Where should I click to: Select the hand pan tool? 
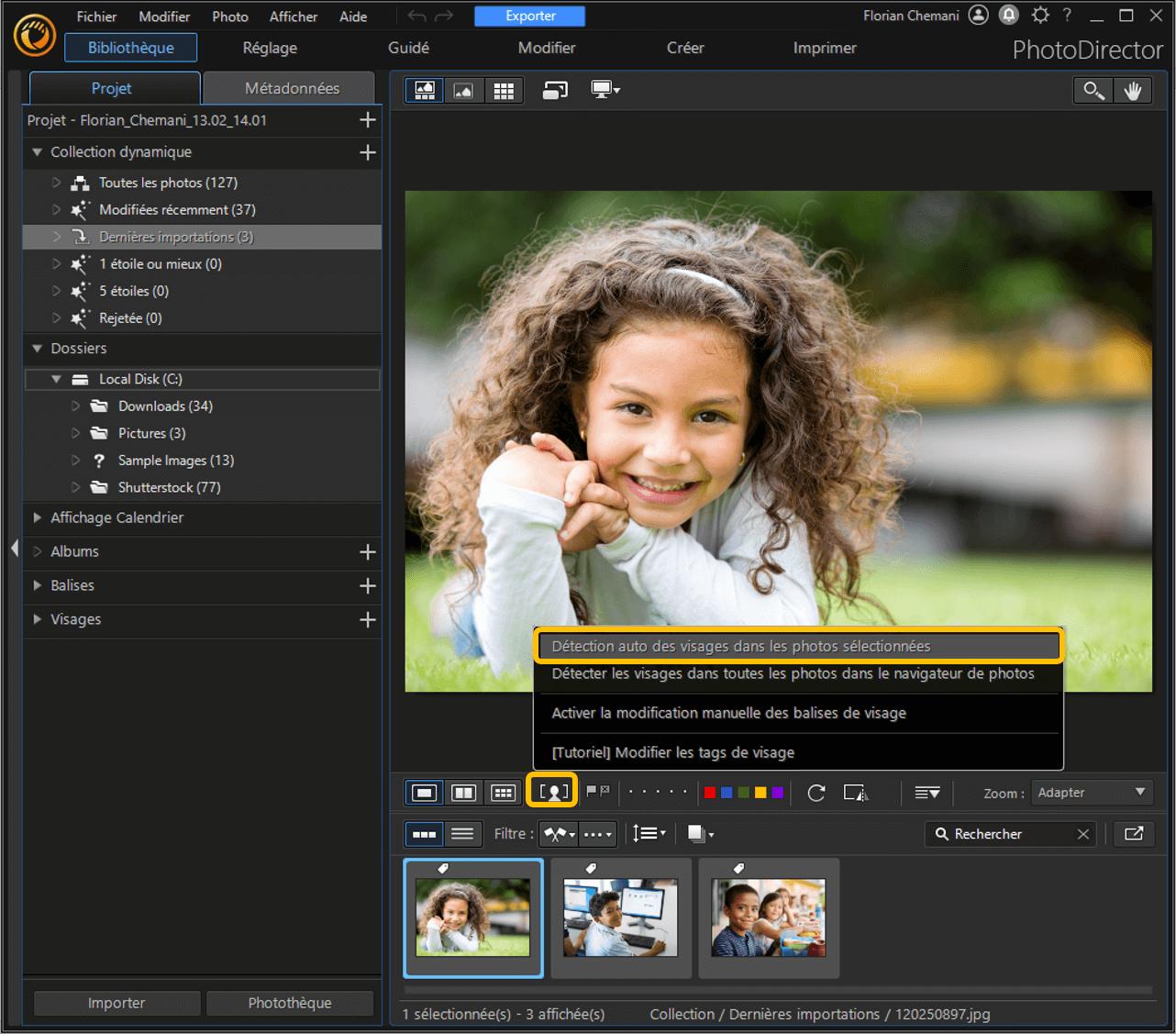click(1133, 90)
